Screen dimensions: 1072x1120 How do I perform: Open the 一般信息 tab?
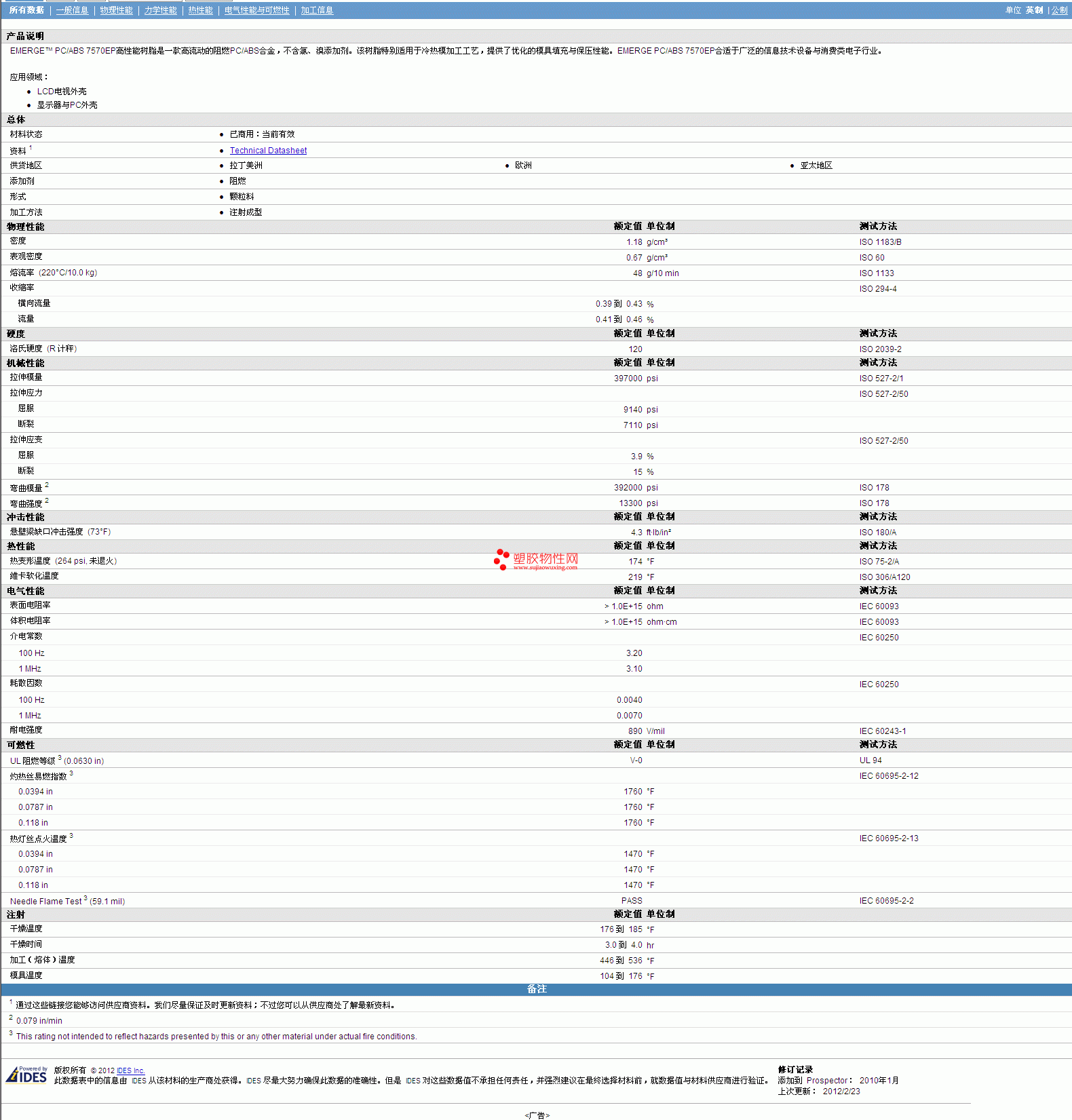point(72,10)
